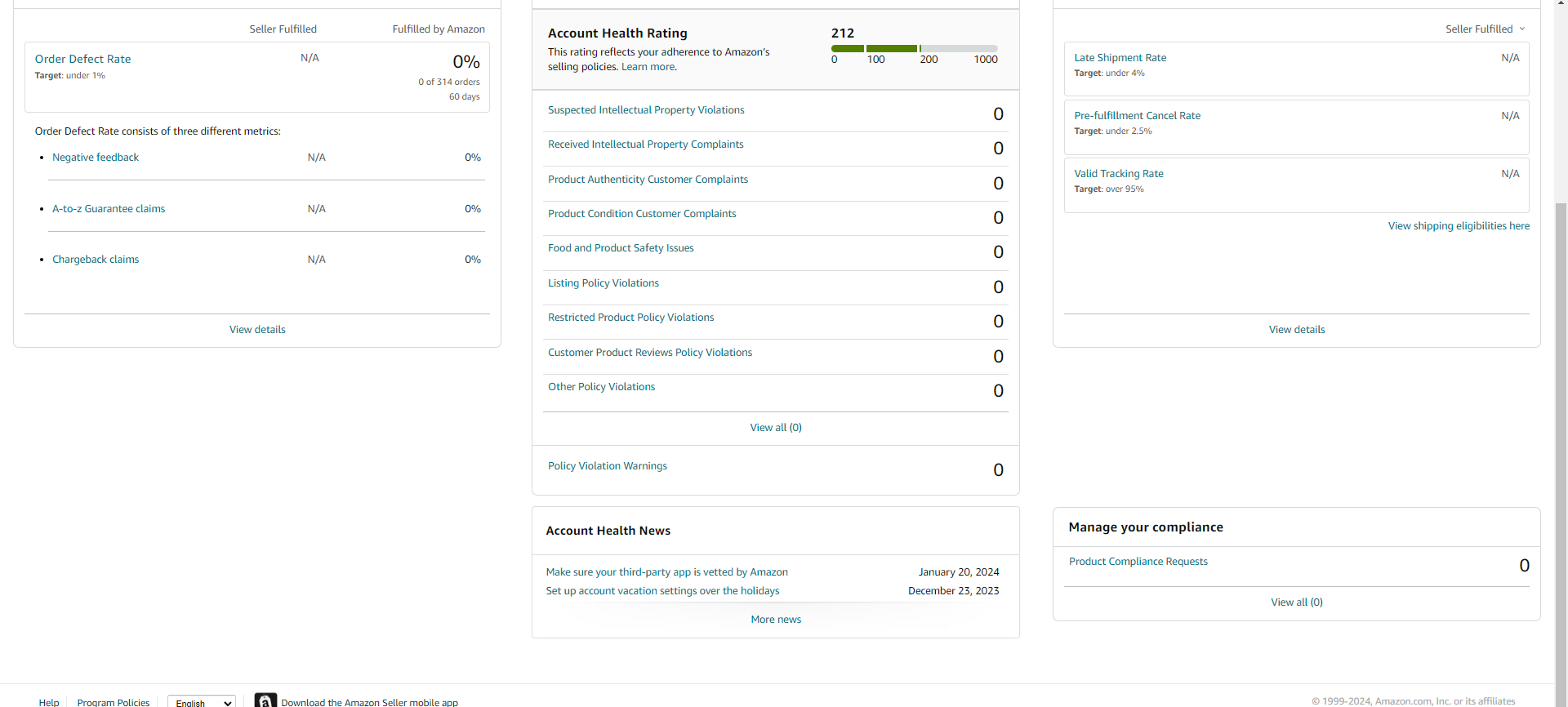Click More news

[x=776, y=619]
